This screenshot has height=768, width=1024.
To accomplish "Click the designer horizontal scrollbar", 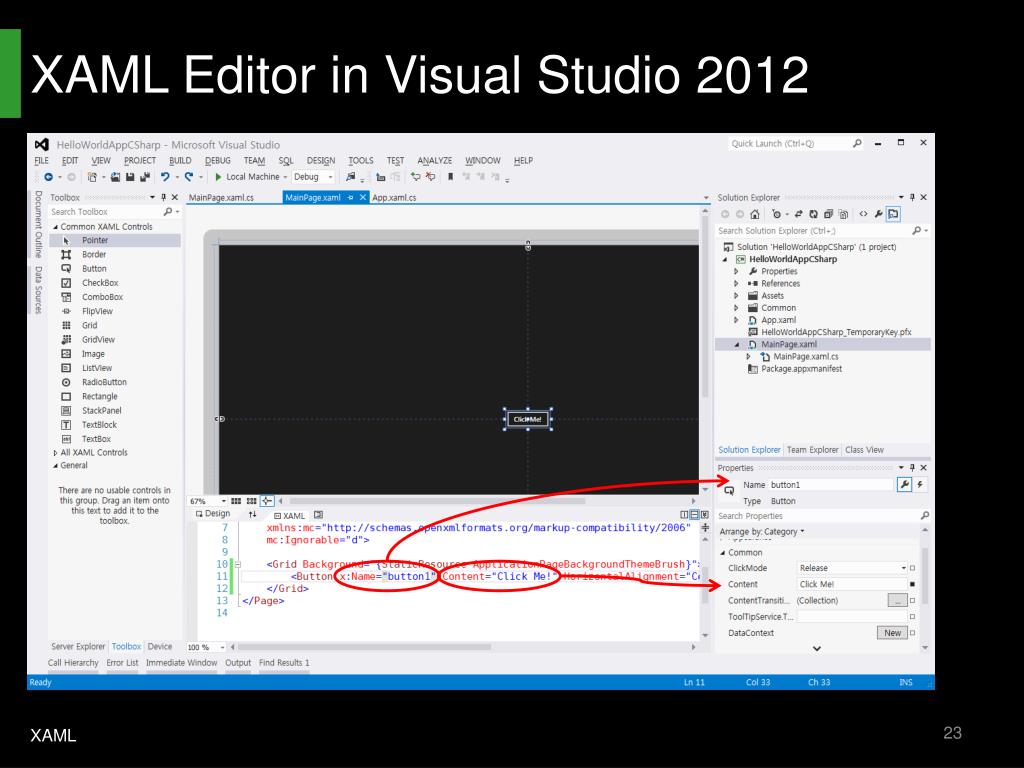I will pos(436,502).
